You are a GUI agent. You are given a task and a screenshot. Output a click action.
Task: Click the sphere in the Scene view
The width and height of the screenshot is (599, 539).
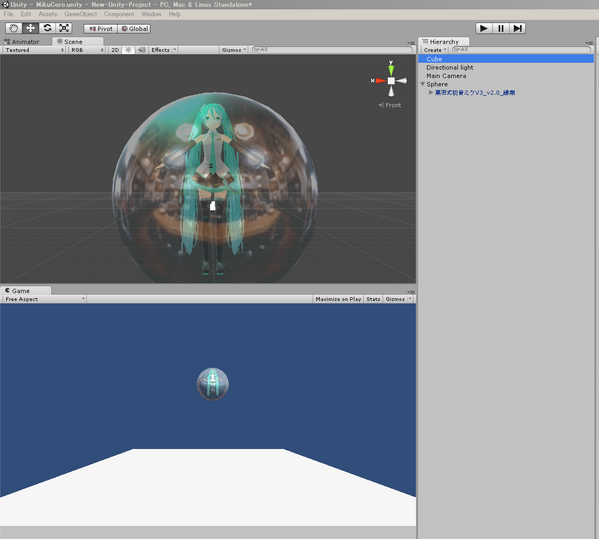click(215, 188)
